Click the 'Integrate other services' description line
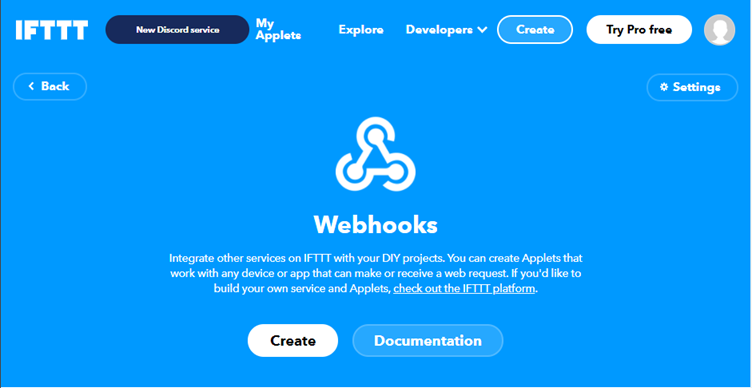 pos(376,258)
